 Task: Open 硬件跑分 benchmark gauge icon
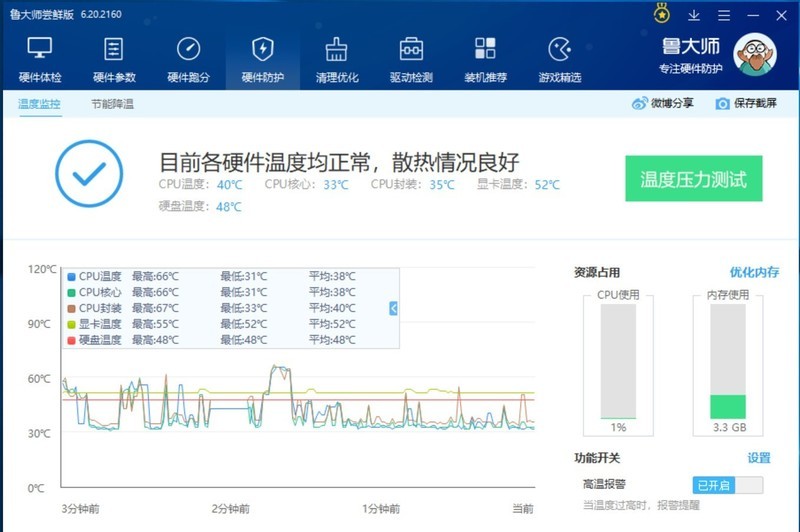[x=188, y=49]
